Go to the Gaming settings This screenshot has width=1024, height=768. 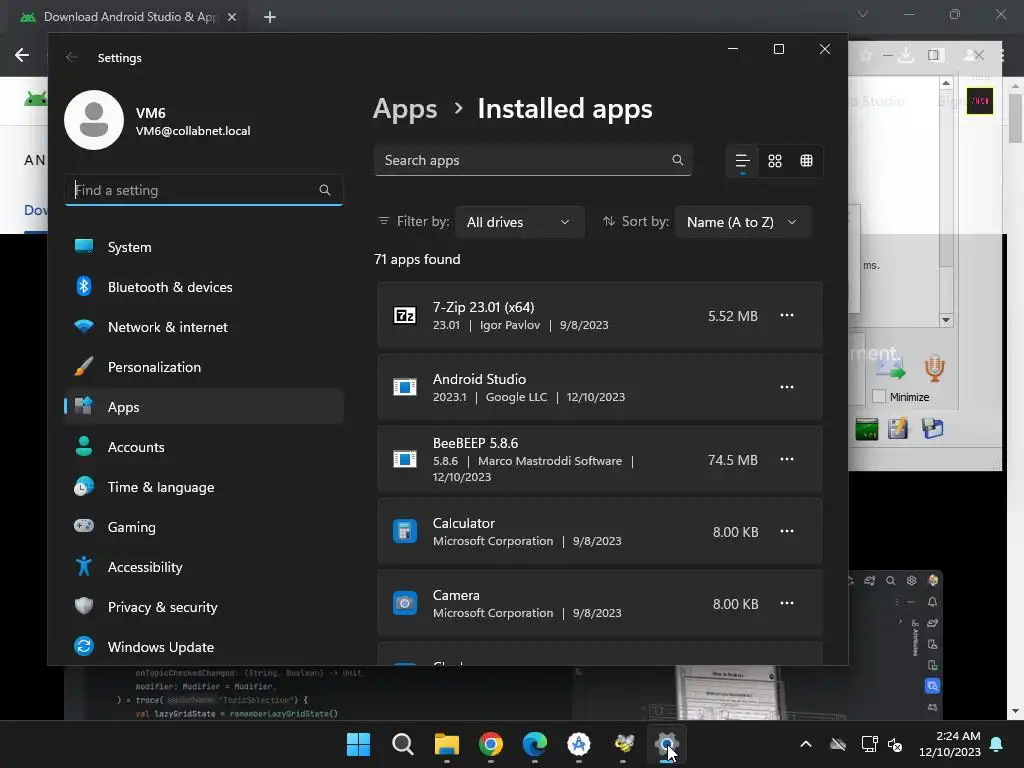[x=204, y=526]
